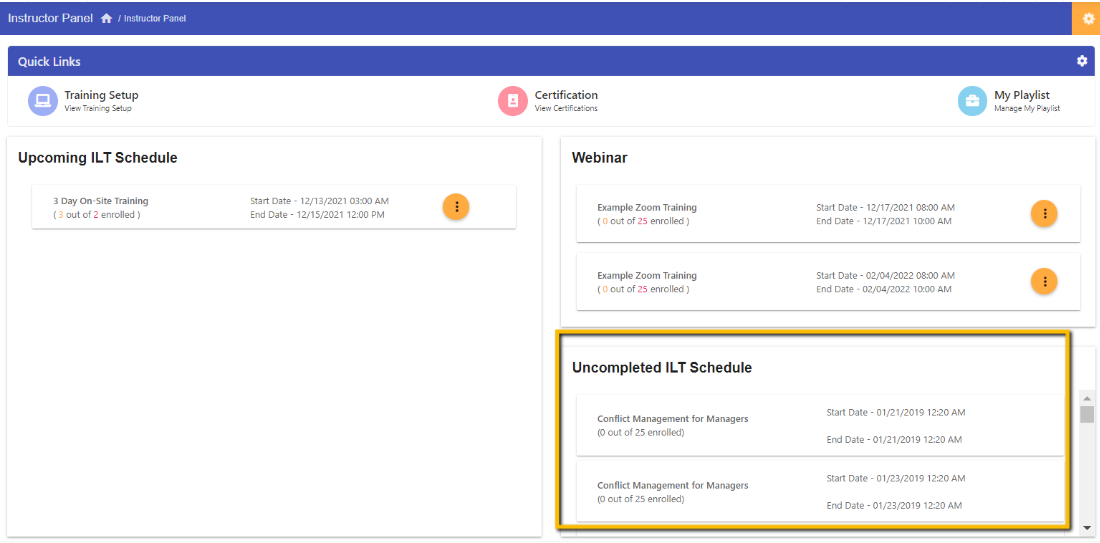Image resolution: width=1100 pixels, height=543 pixels.
Task: Open options menu for 3 Day On-Site Training
Action: 456,206
